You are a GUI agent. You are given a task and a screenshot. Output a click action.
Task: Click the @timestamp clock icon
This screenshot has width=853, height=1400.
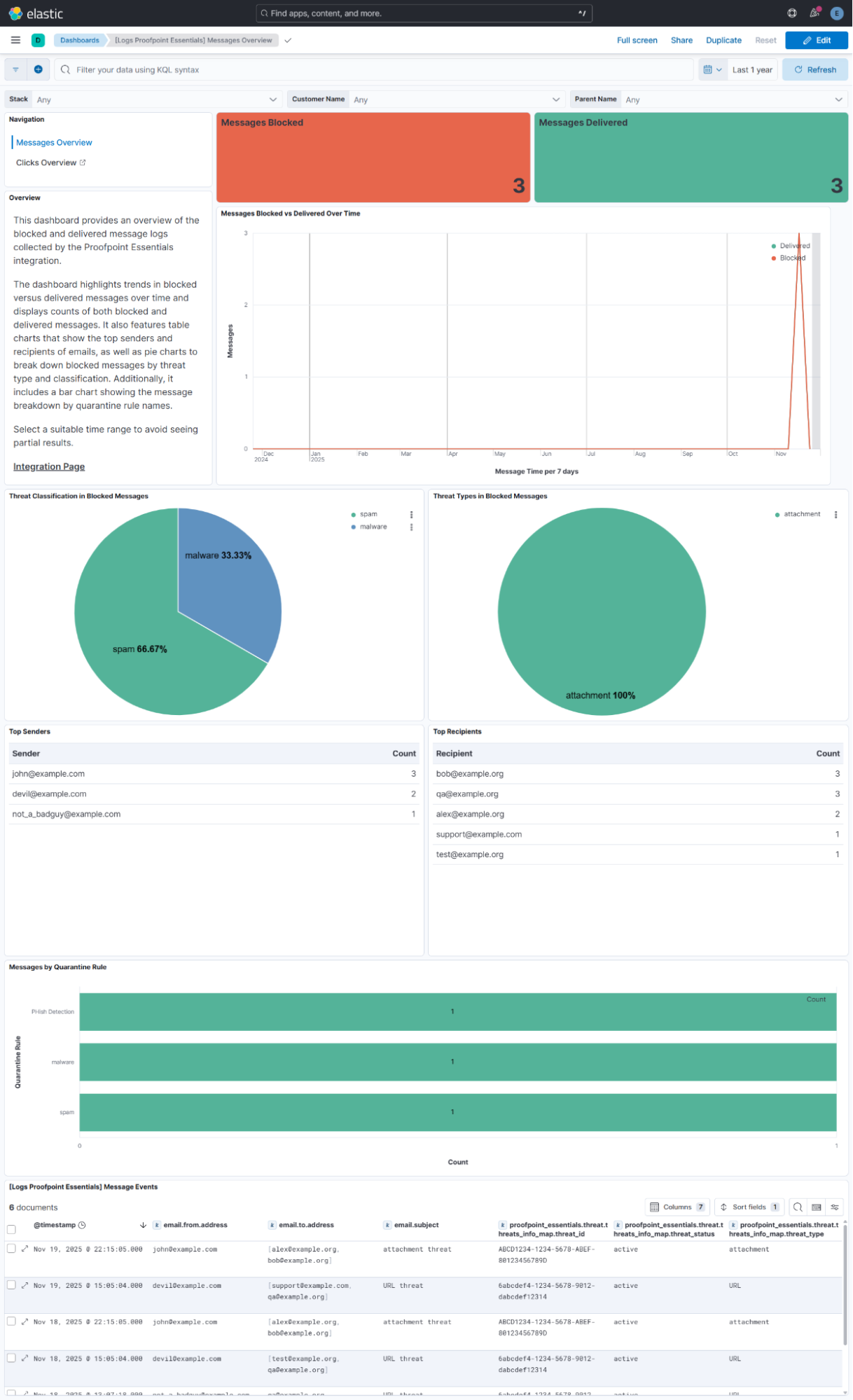pos(82,1225)
